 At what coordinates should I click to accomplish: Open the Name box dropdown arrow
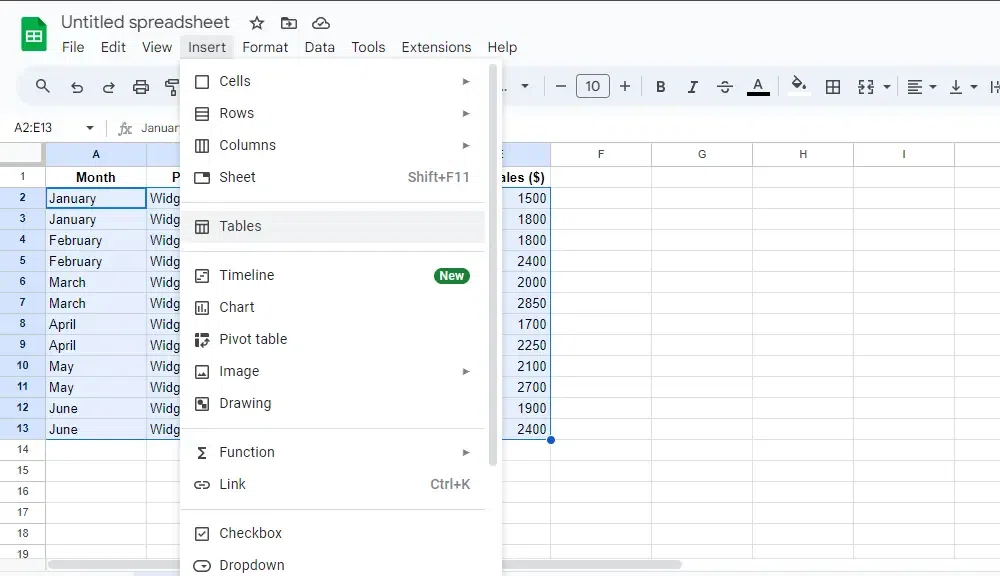90,128
